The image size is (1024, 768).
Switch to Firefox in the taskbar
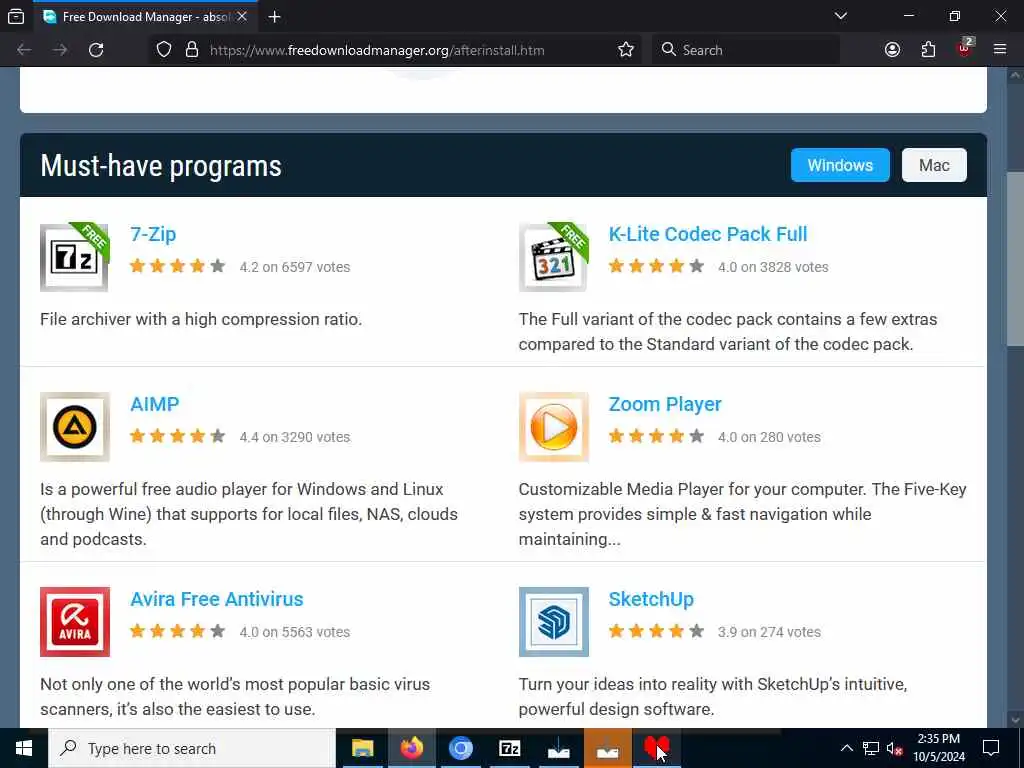tap(411, 748)
